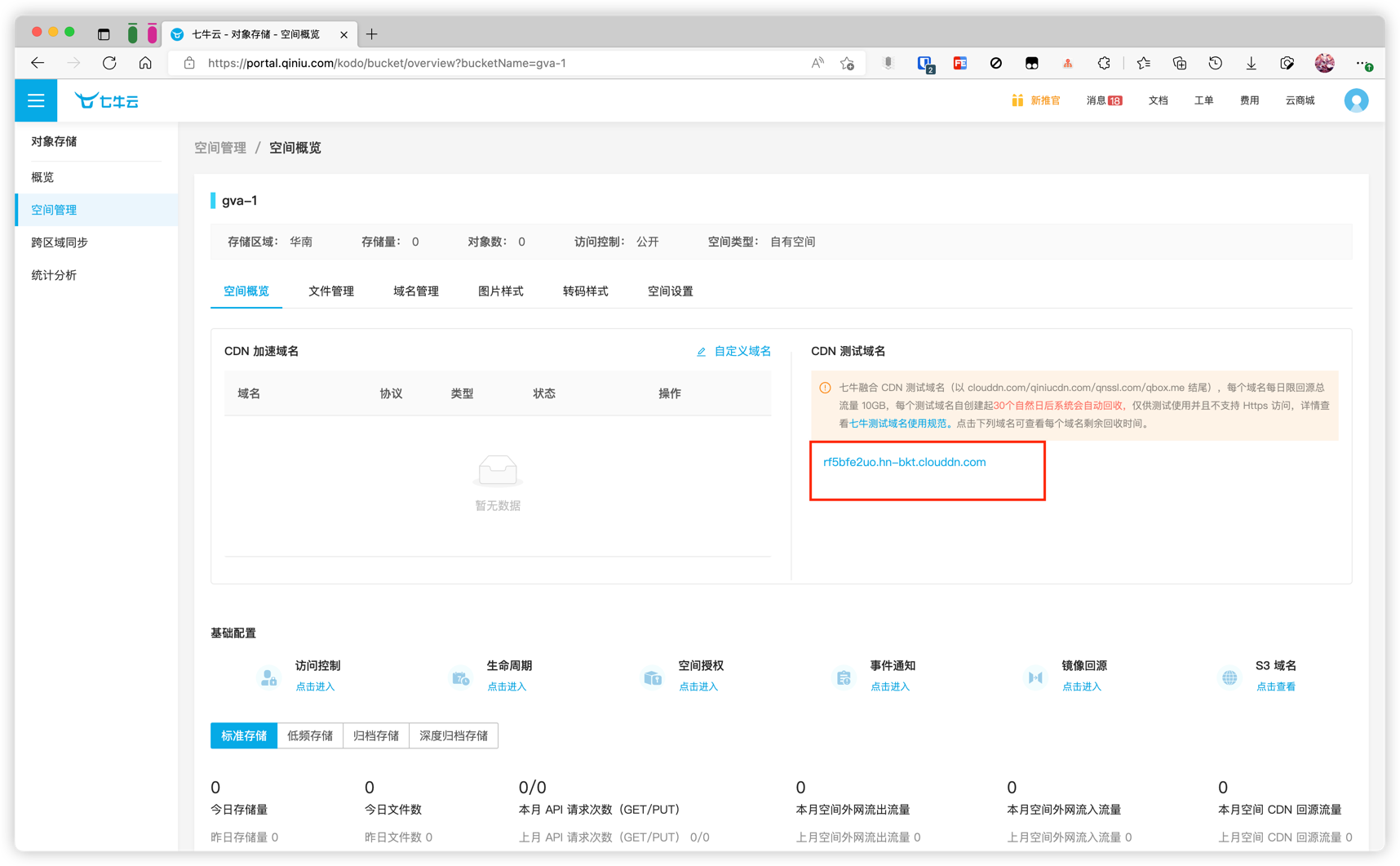Click the 自定义域名 link
This screenshot has width=1400, height=866.
741,351
